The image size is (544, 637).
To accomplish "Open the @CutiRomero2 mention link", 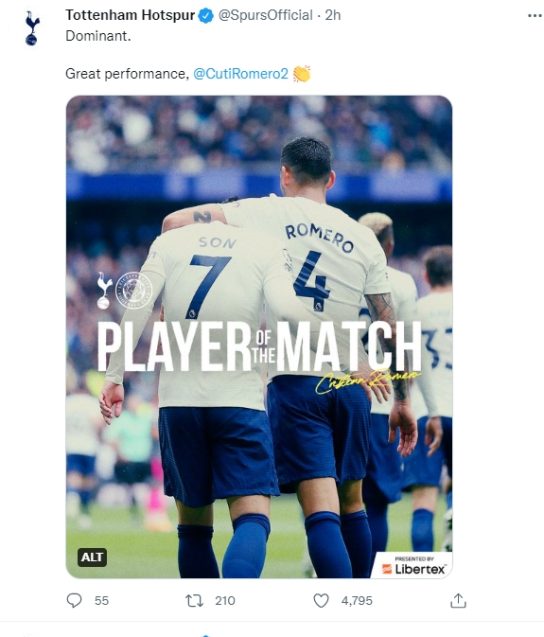I will tap(241, 74).
